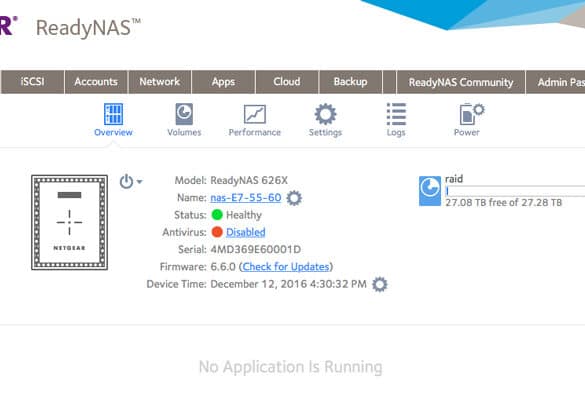Click the December 12, 2016 device time
The image size is (585, 412).
288,284
